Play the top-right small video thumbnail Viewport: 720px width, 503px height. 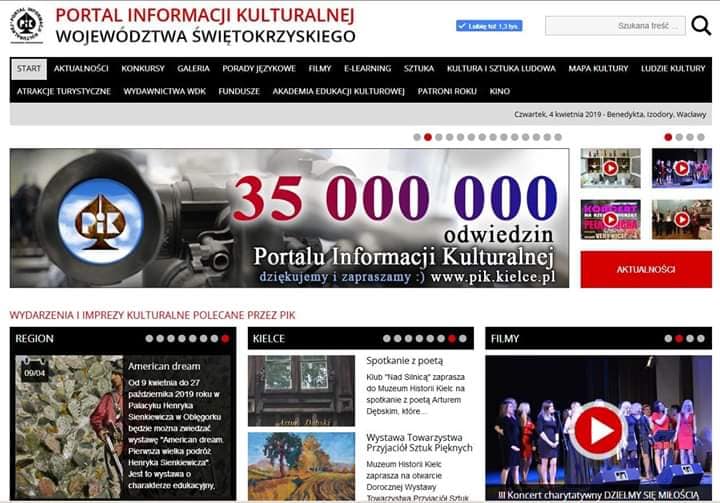click(x=682, y=168)
